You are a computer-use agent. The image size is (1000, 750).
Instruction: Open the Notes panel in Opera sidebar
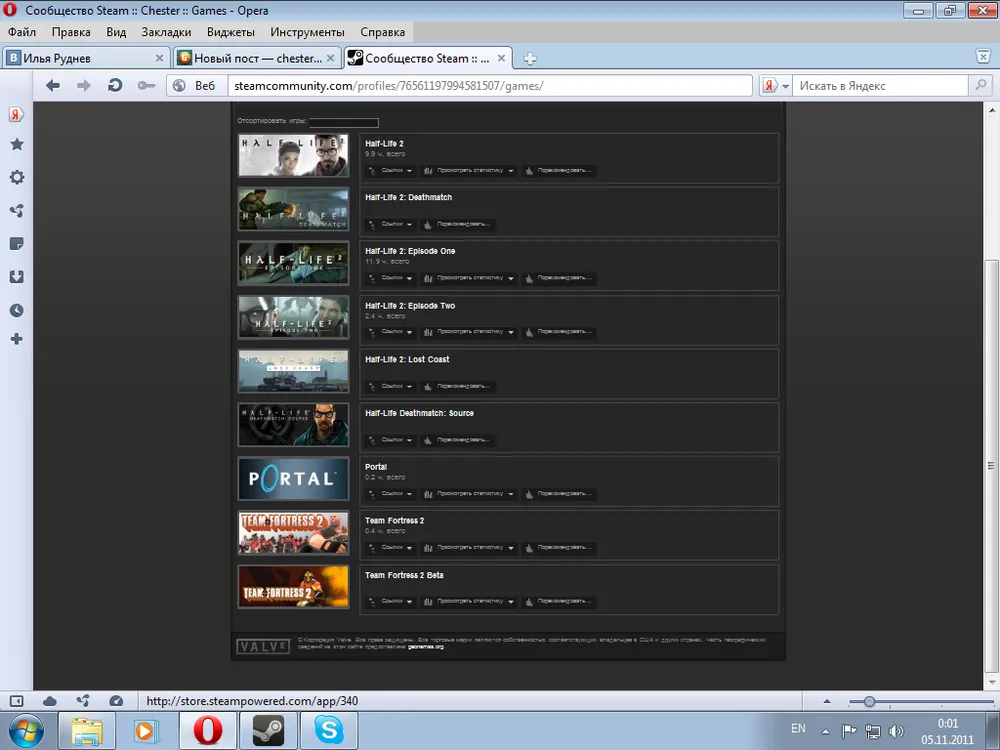click(17, 244)
